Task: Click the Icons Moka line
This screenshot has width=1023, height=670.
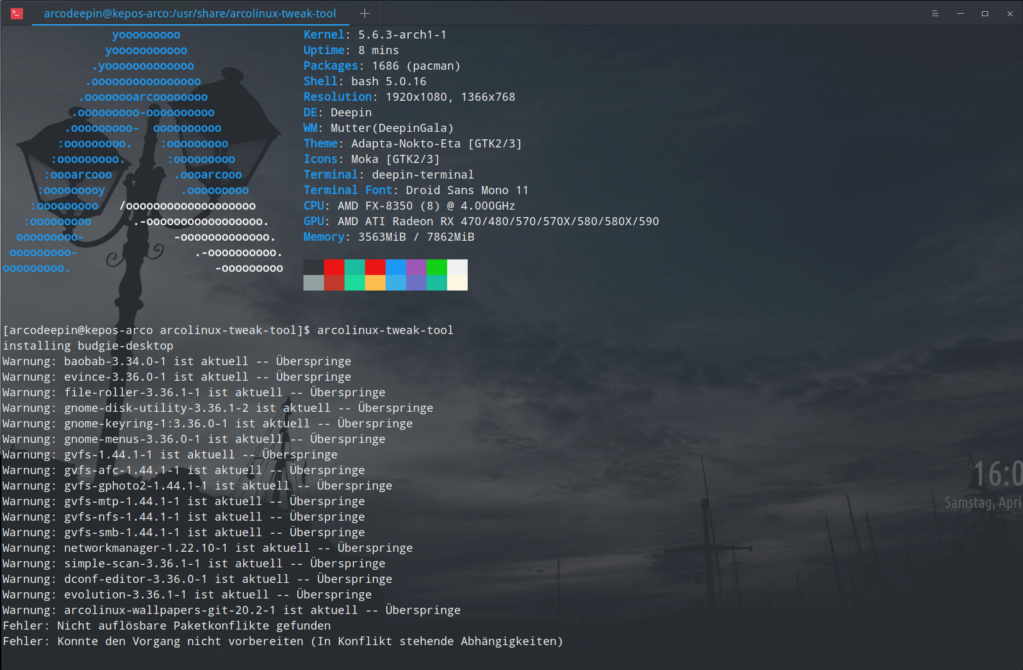Action: [x=371, y=159]
